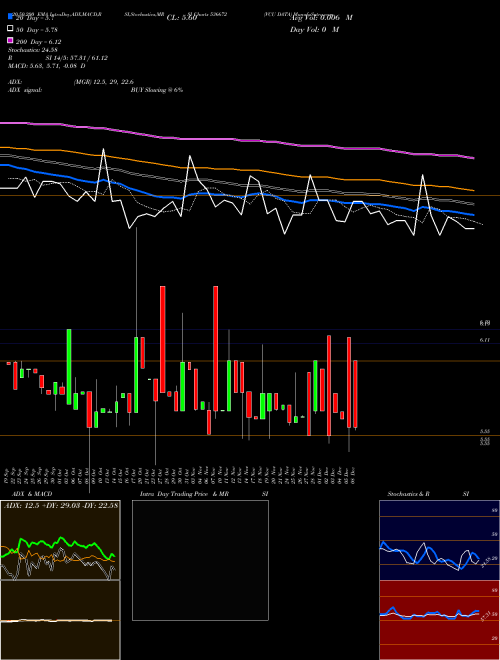Screen dimensions: 500x660
Task: Click the 'CL: 5.60' closing price
Action: pos(182,18)
